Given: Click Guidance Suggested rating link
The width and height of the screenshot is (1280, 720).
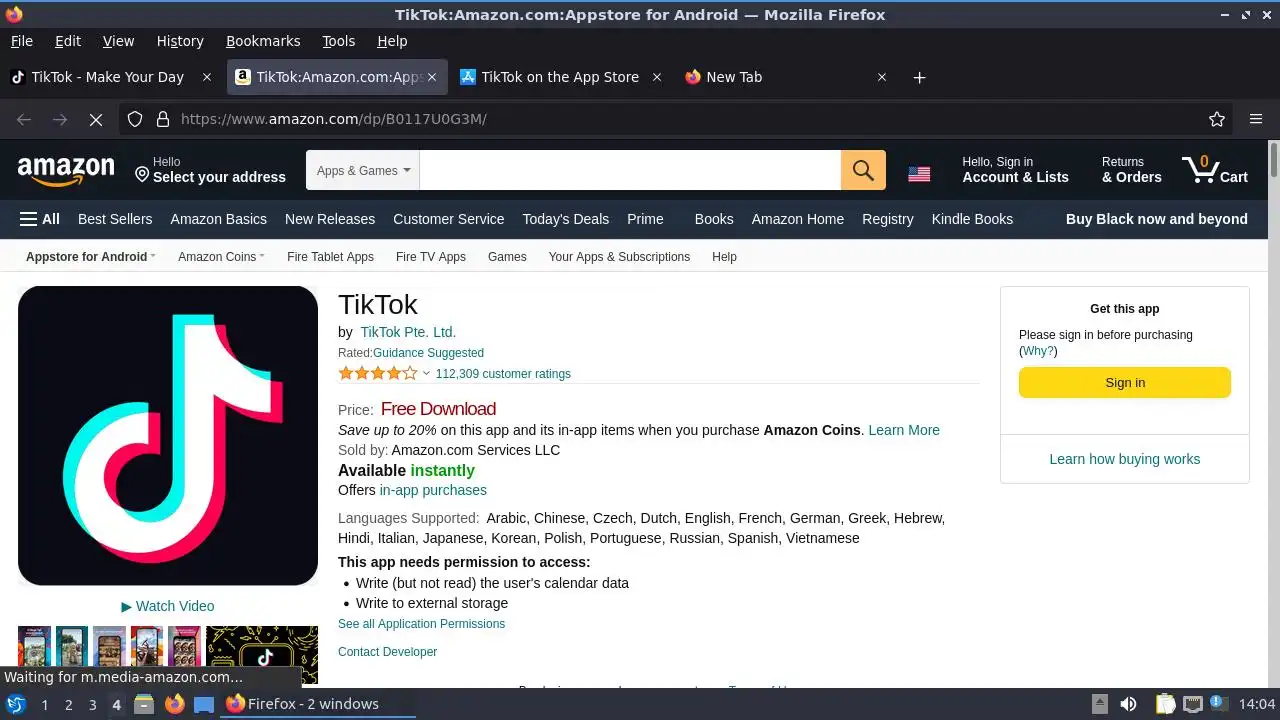Looking at the screenshot, I should click(x=428, y=353).
